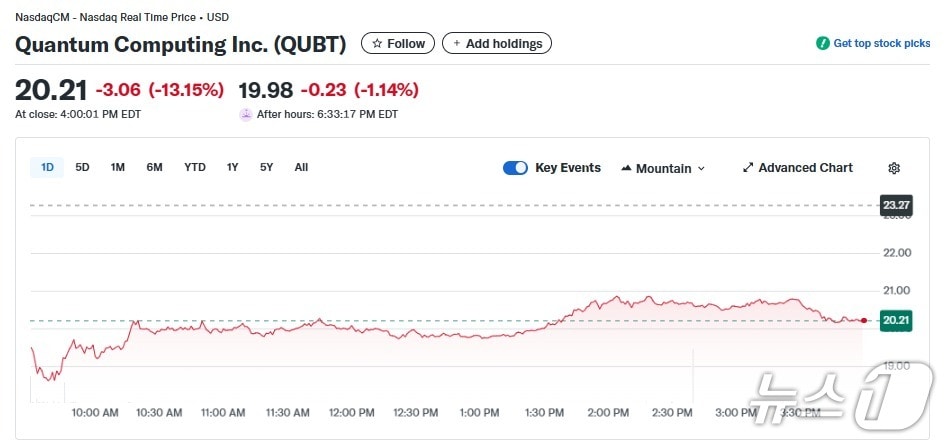Click the after-hours moon icon
The width and height of the screenshot is (947, 444).
pos(246,114)
